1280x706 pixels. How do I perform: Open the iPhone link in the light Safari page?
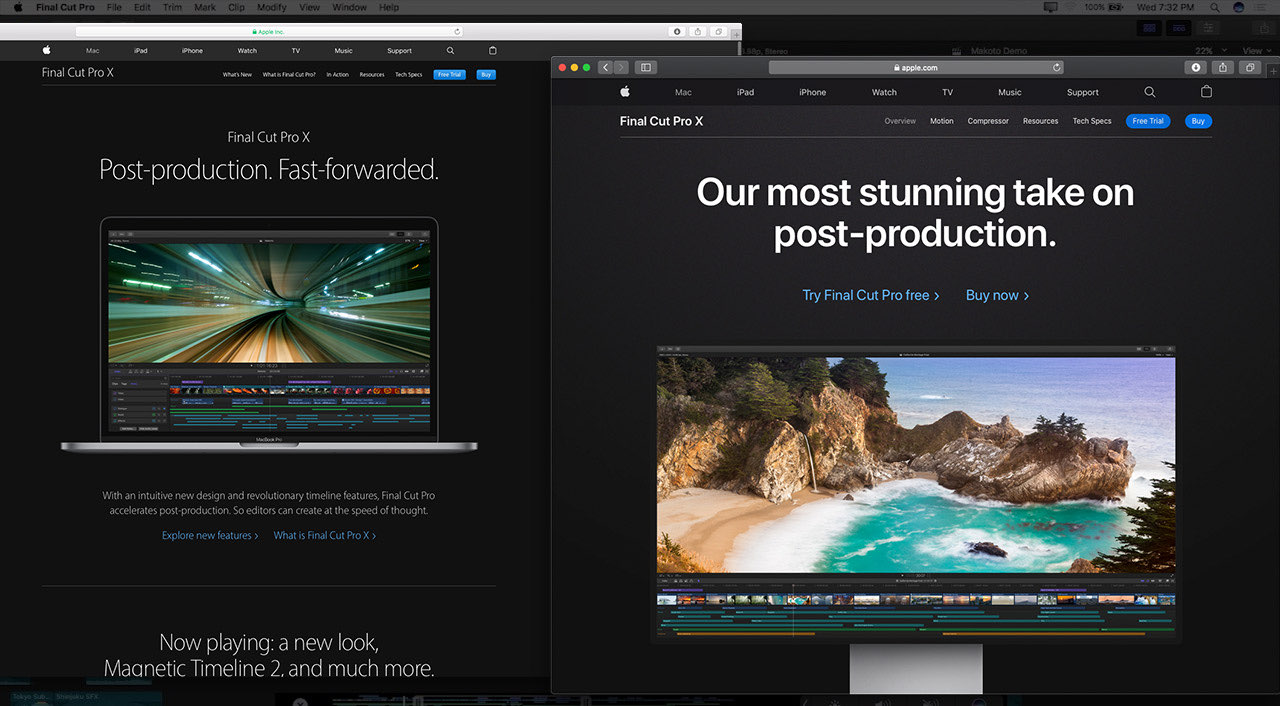click(x=192, y=51)
